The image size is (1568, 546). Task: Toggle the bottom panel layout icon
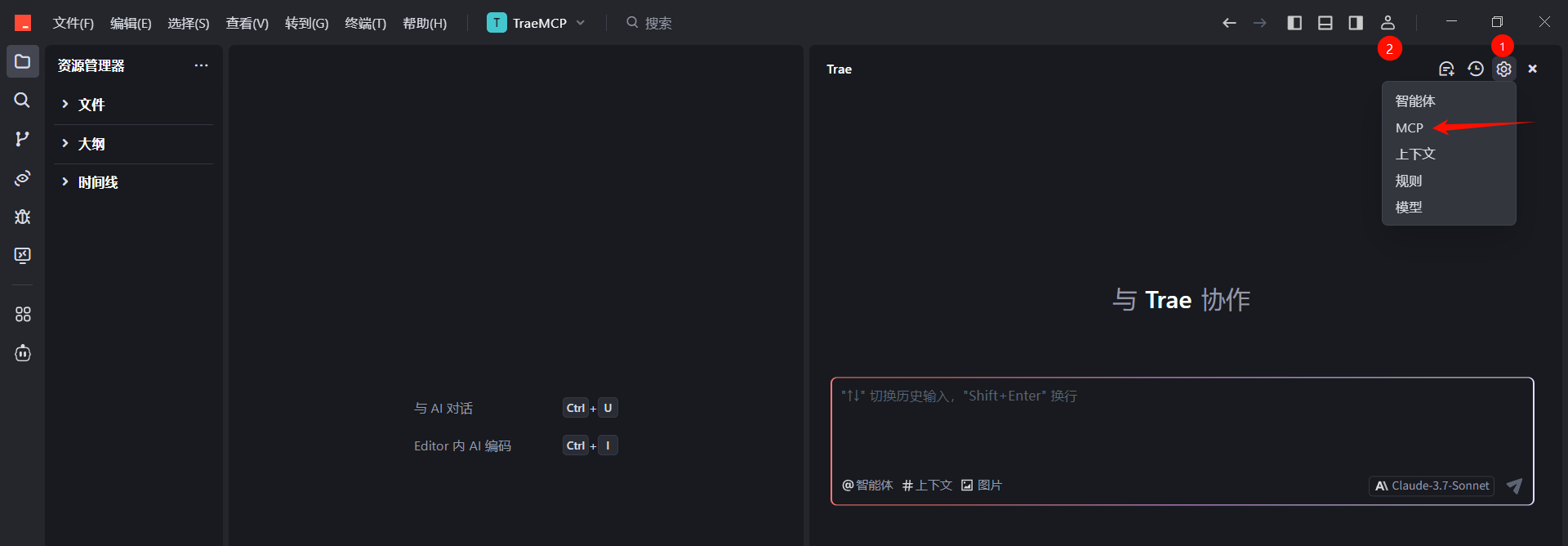coord(1325,23)
